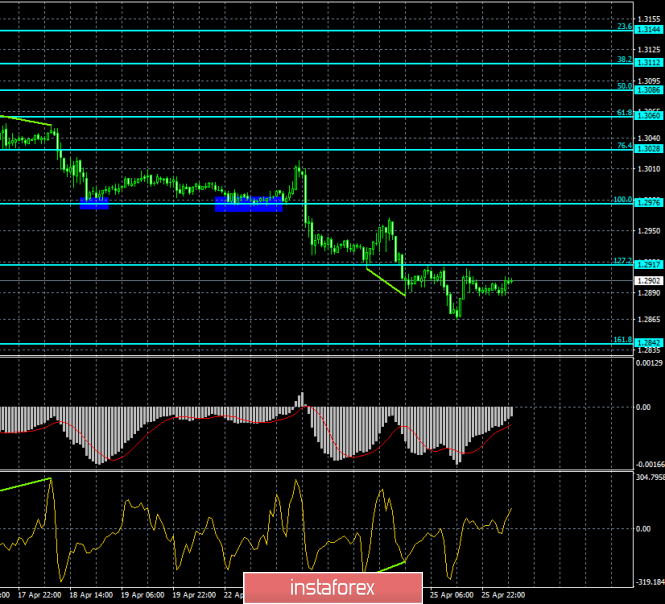The height and width of the screenshot is (604, 665).
Task: Click the yellow divergence line under price lows
Action: pos(385,281)
